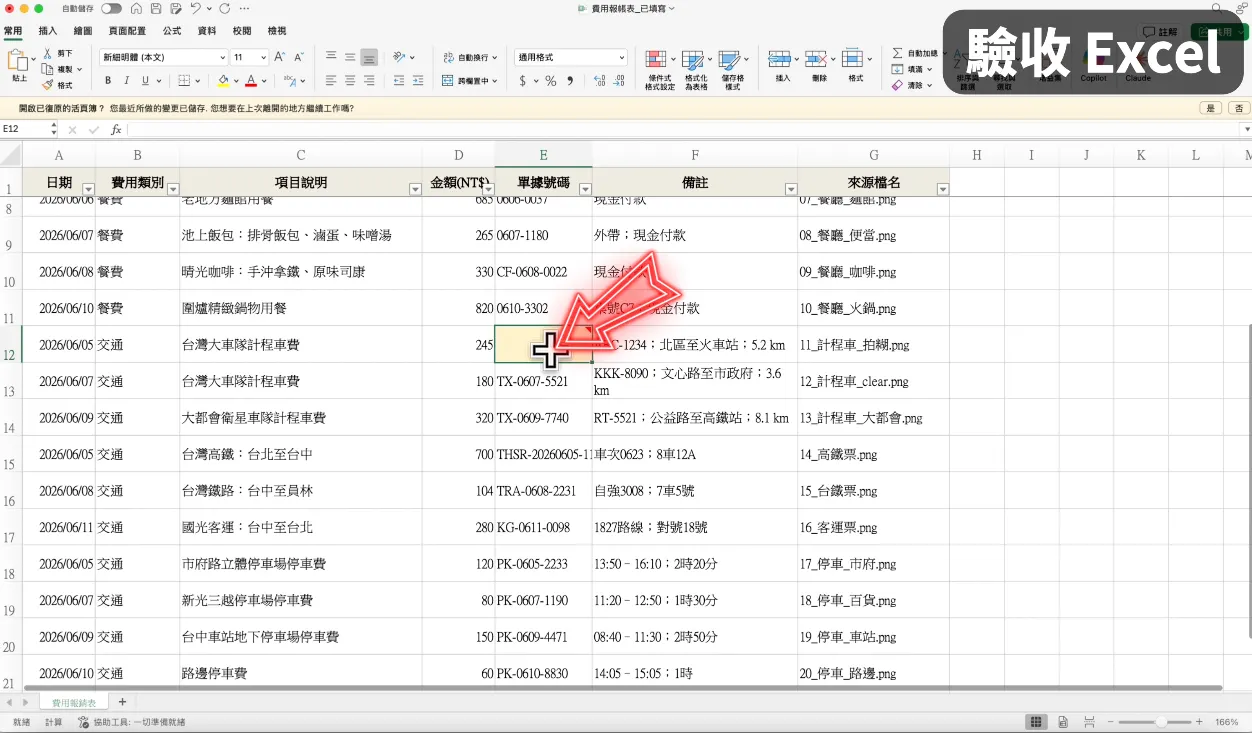Apply yellow fill color bucket
1252x733 pixels.
click(x=223, y=81)
